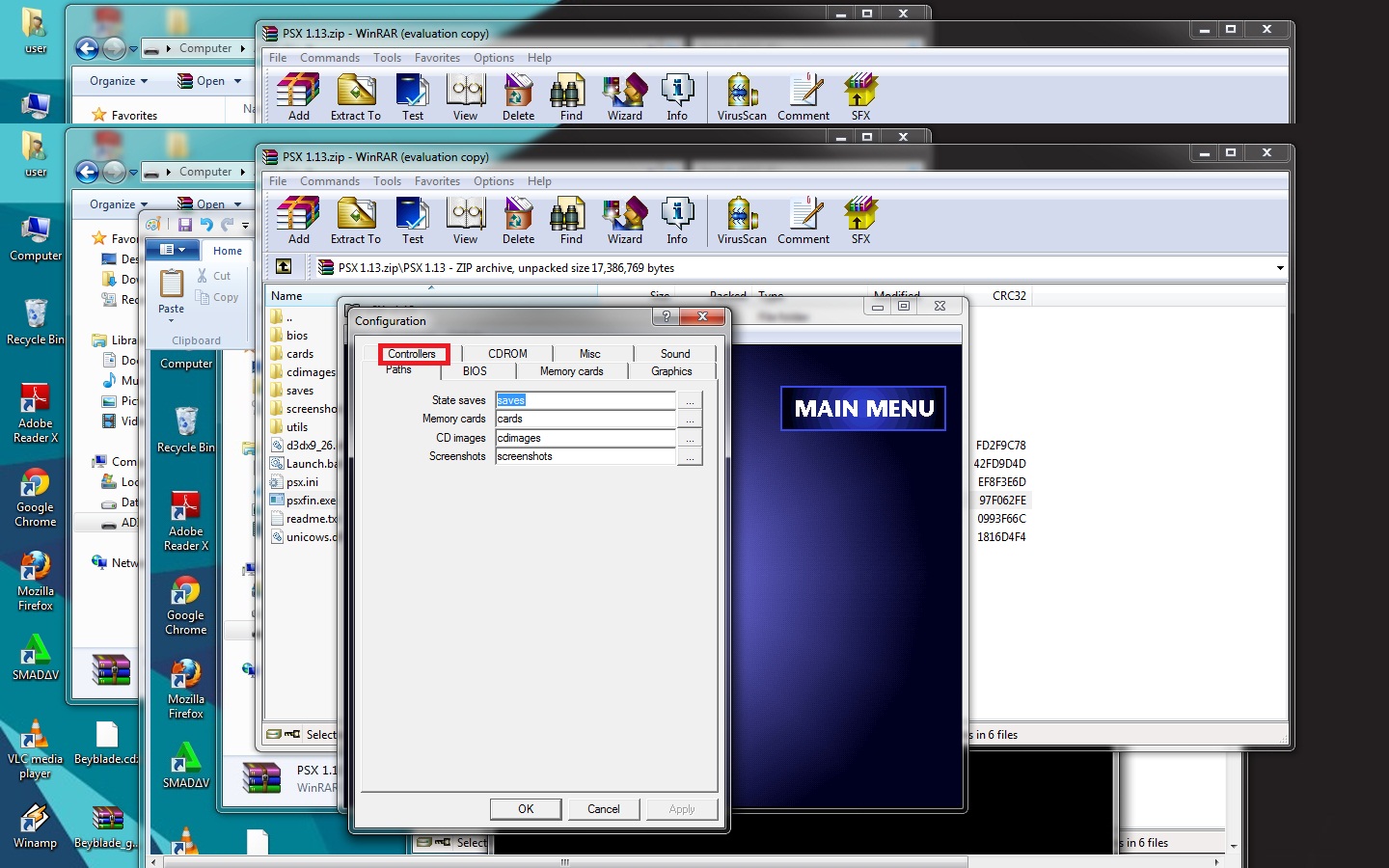This screenshot has width=1389, height=868.
Task: Click the Memory cards path field containing cards
Action: point(586,419)
